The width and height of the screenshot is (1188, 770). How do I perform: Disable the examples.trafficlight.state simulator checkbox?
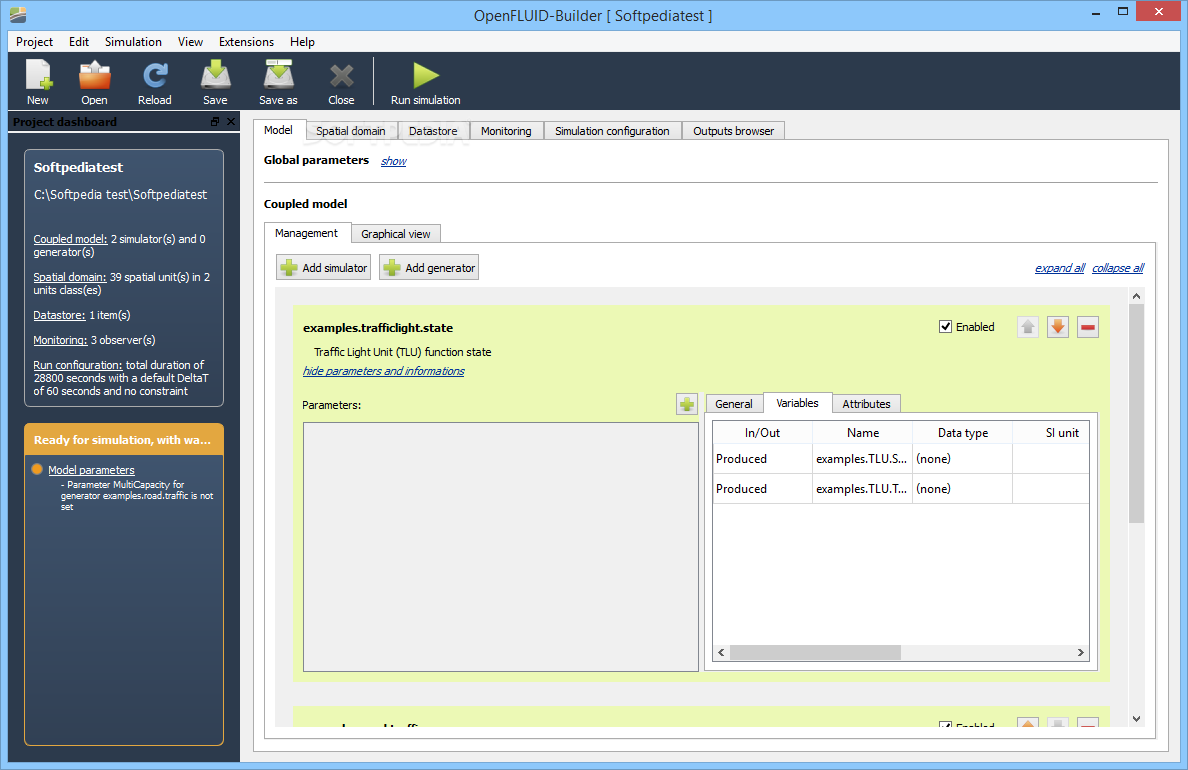click(x=946, y=327)
